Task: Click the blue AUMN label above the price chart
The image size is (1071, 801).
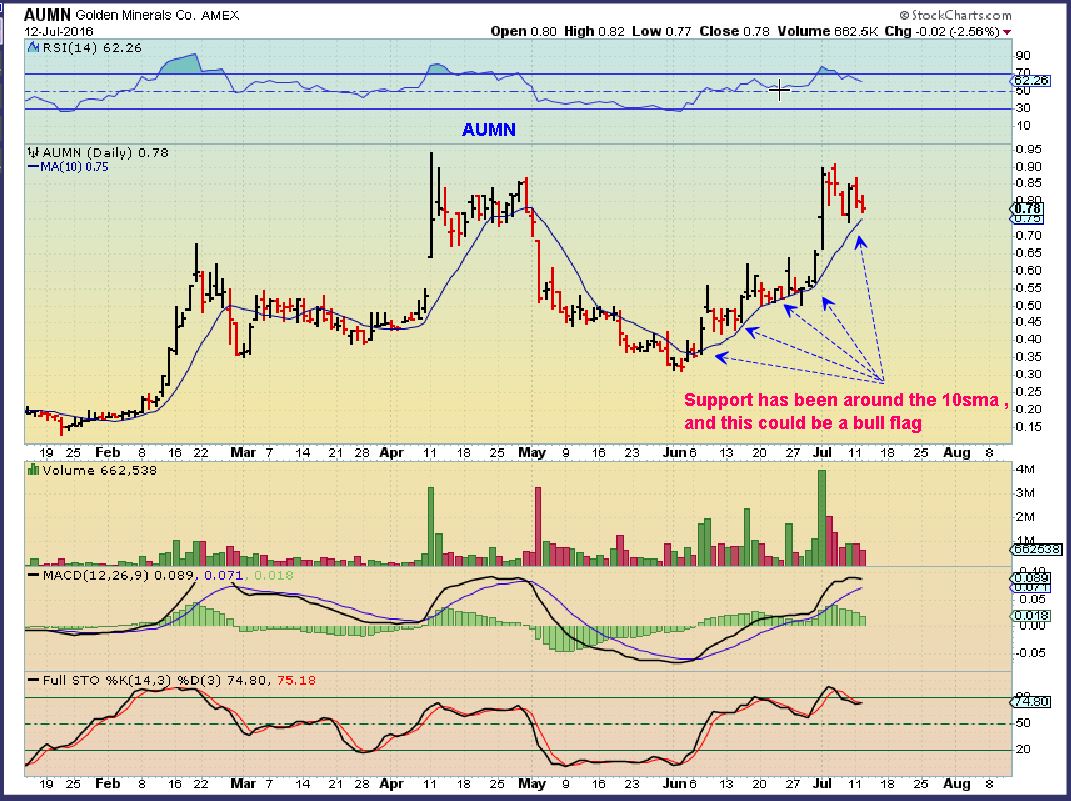Action: pyautogui.click(x=488, y=130)
